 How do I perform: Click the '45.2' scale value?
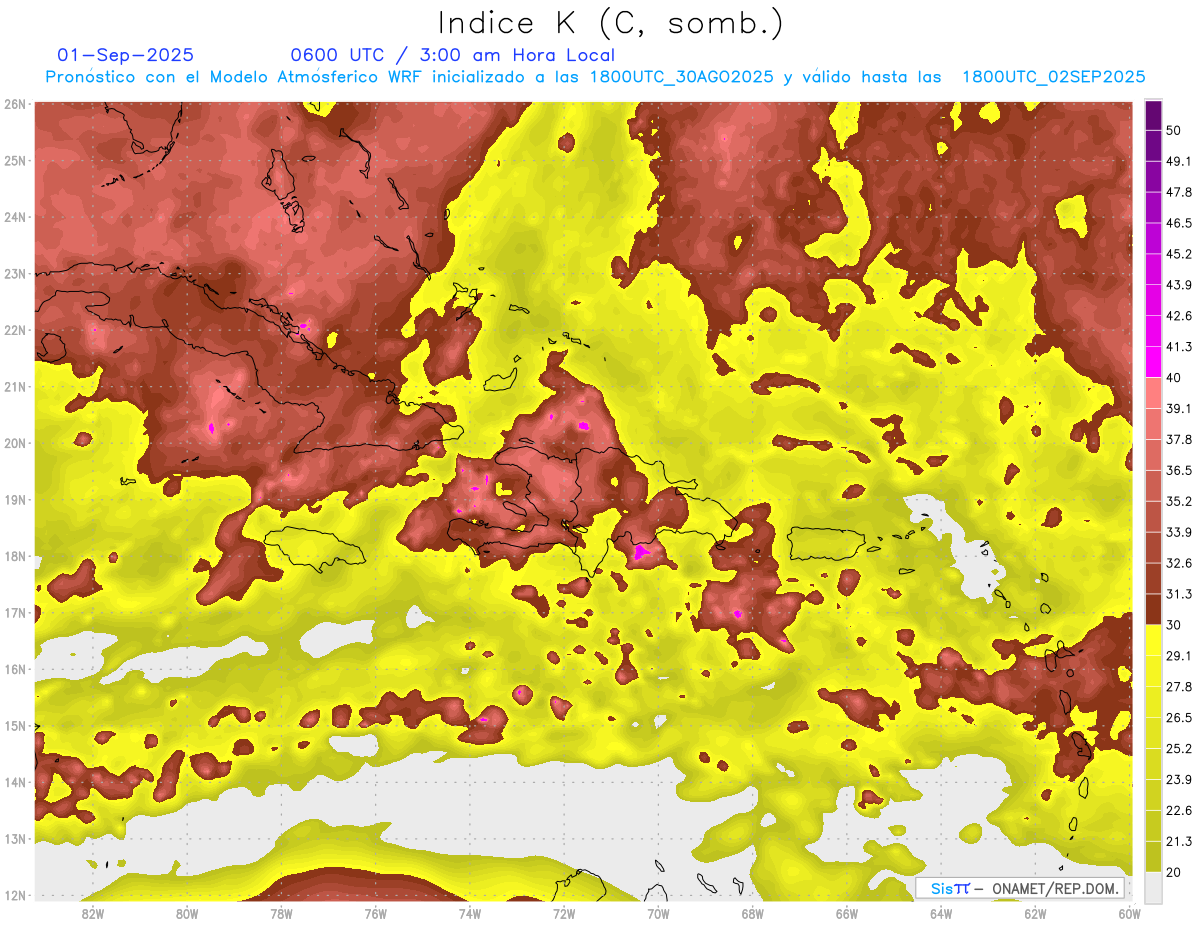pyautogui.click(x=1179, y=254)
